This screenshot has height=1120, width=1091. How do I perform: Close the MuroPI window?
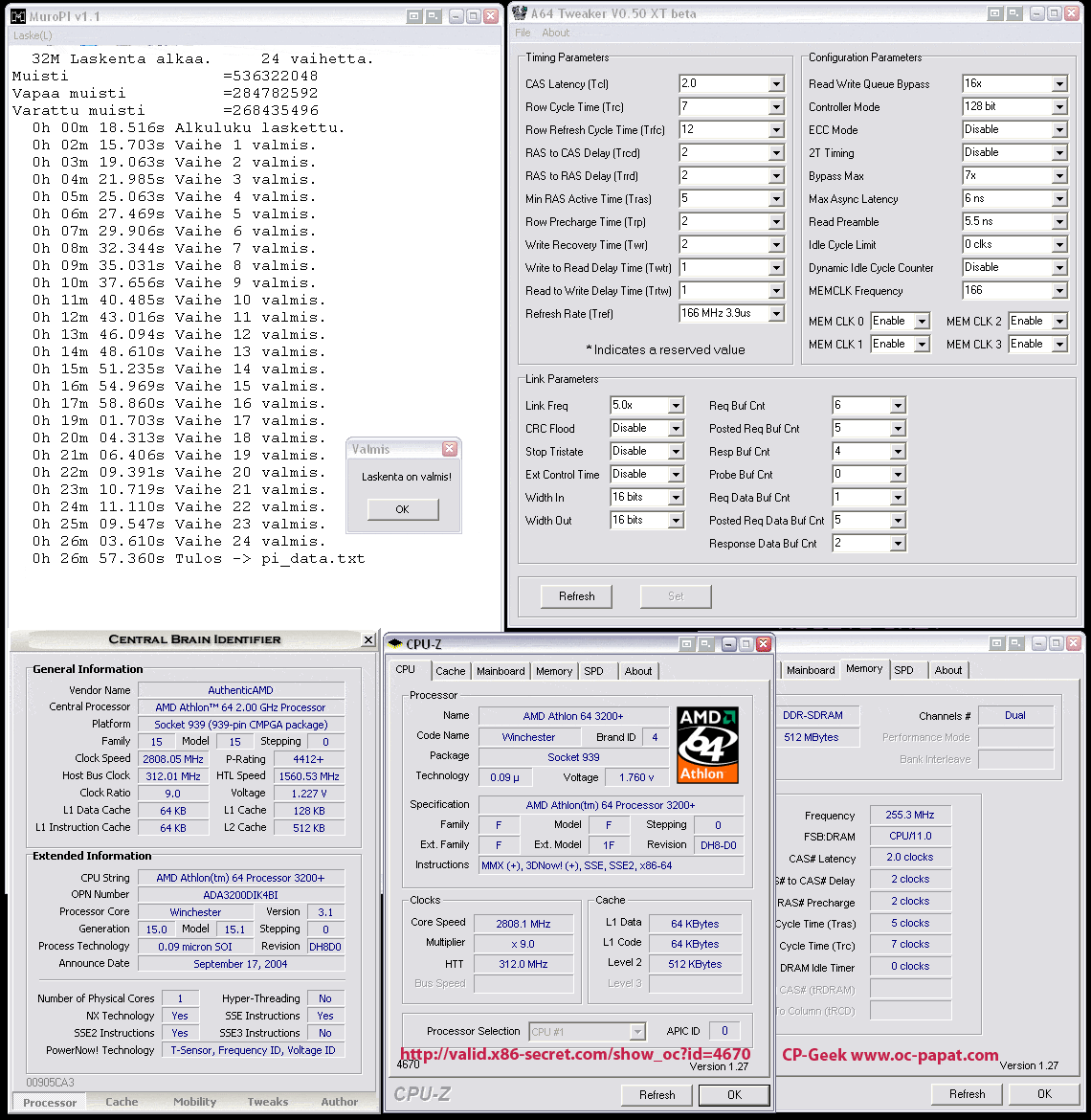click(491, 15)
